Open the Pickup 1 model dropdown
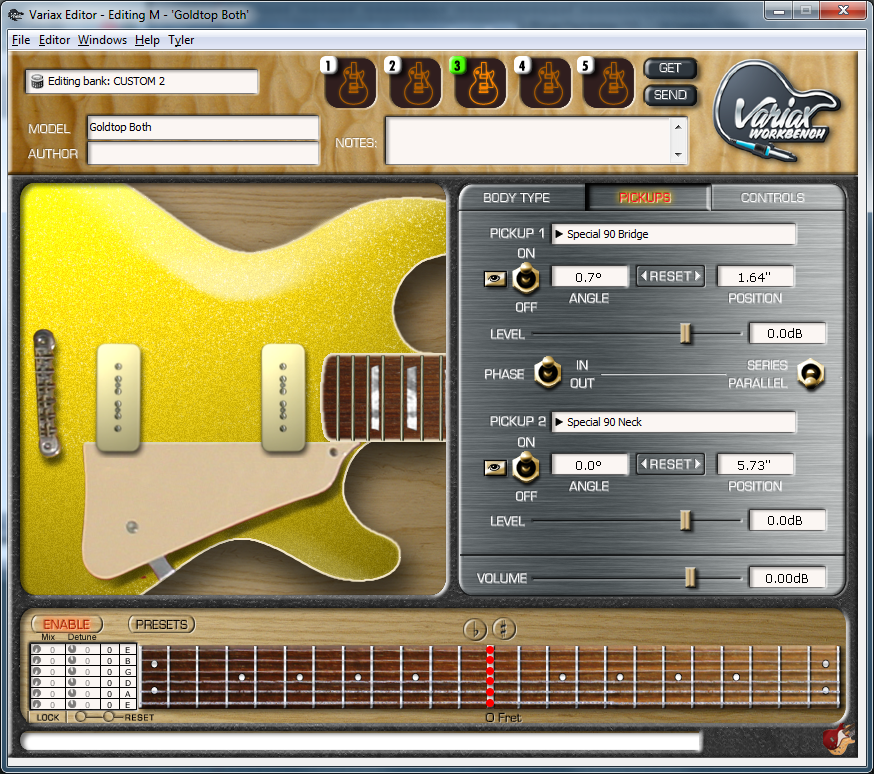The width and height of the screenshot is (874, 774). coord(673,234)
